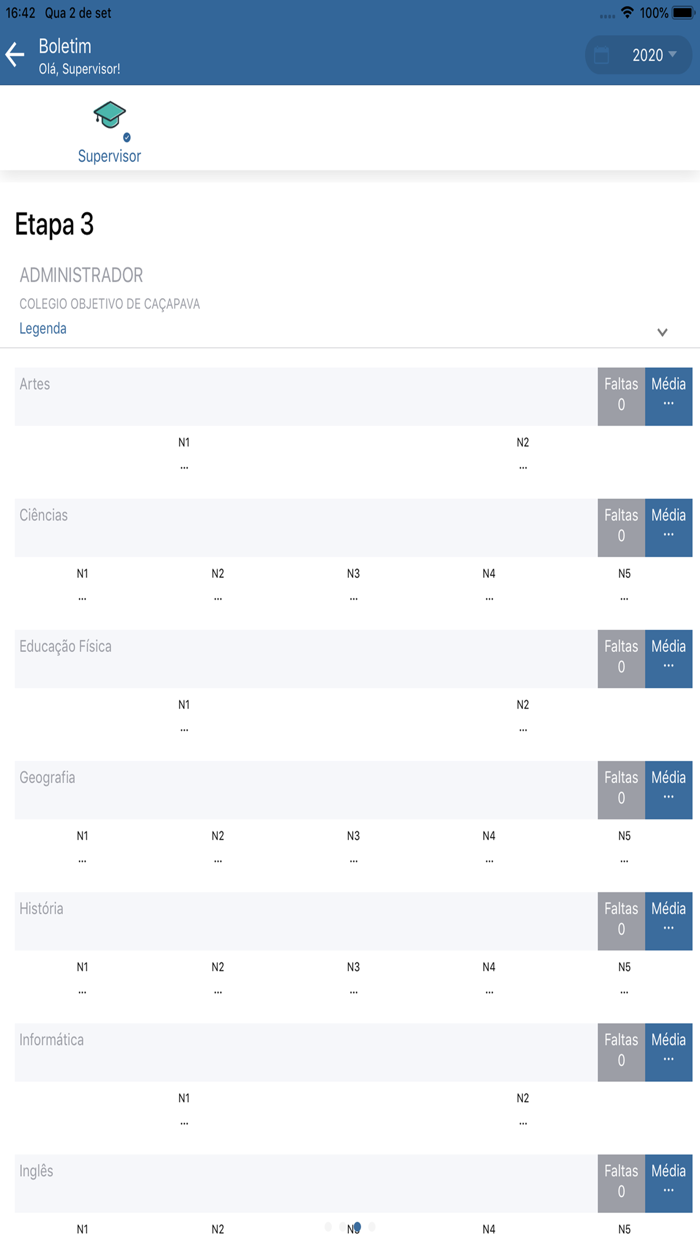The image size is (700, 1244).
Task: Click the Média button for Artes
Action: point(668,396)
